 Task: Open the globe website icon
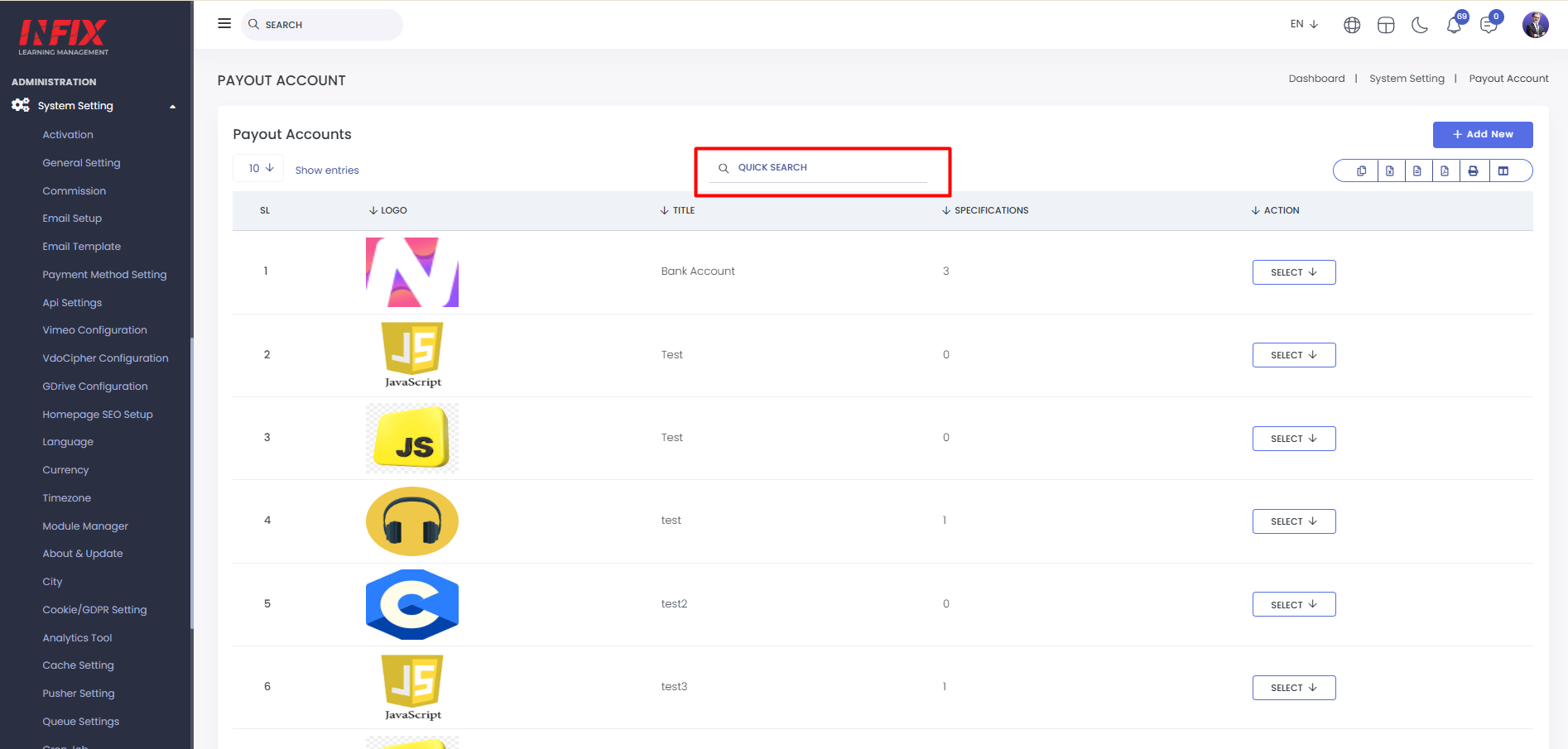click(x=1352, y=25)
